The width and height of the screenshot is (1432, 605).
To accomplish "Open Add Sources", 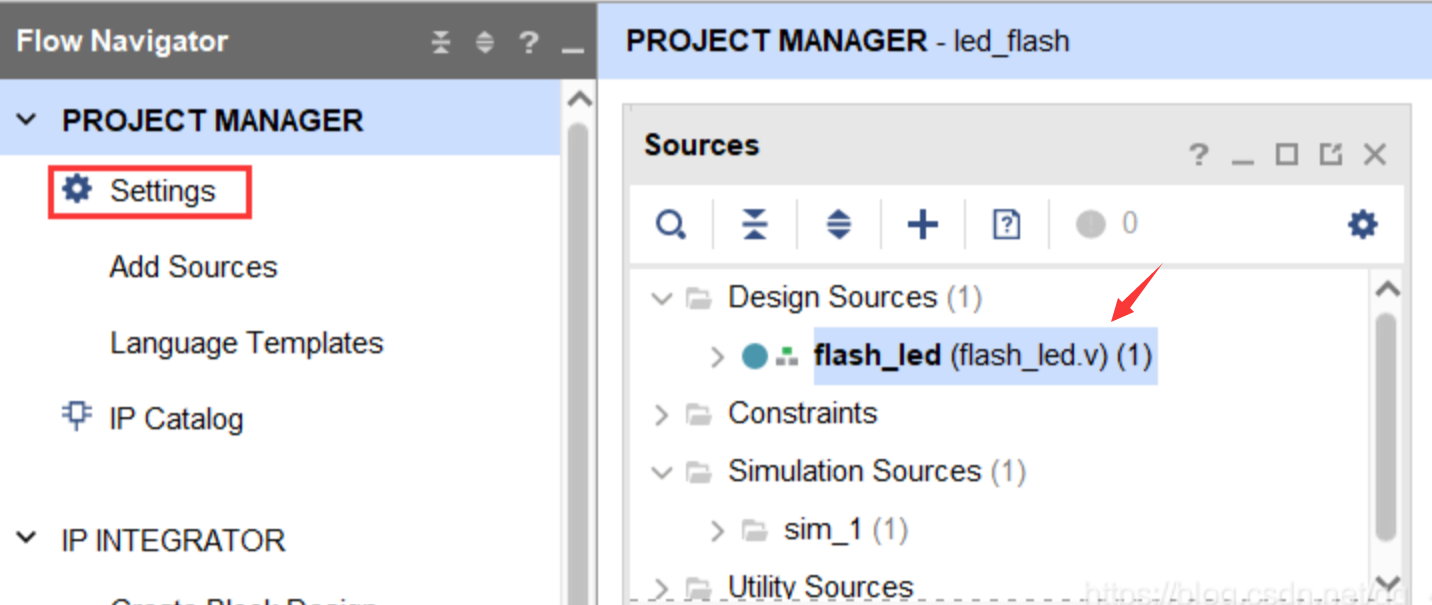I will [x=193, y=267].
